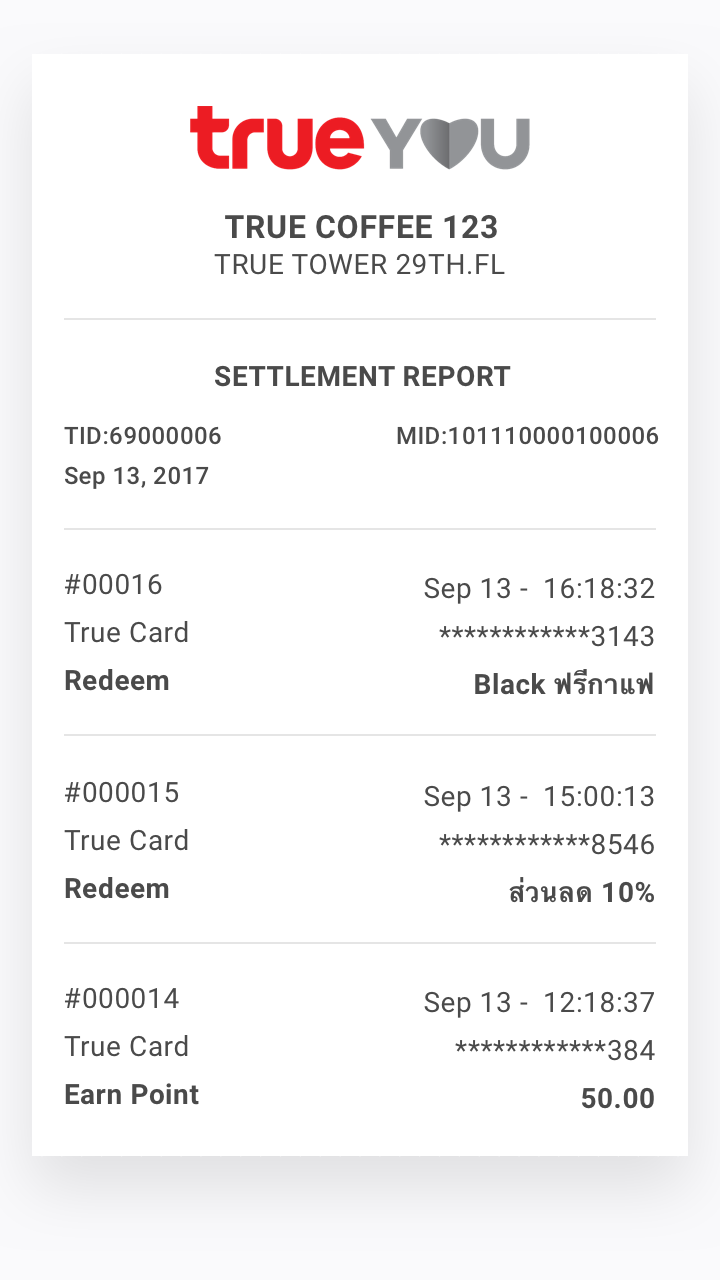Image resolution: width=720 pixels, height=1280 pixels.
Task: Click the Earn Point label
Action: click(132, 1095)
